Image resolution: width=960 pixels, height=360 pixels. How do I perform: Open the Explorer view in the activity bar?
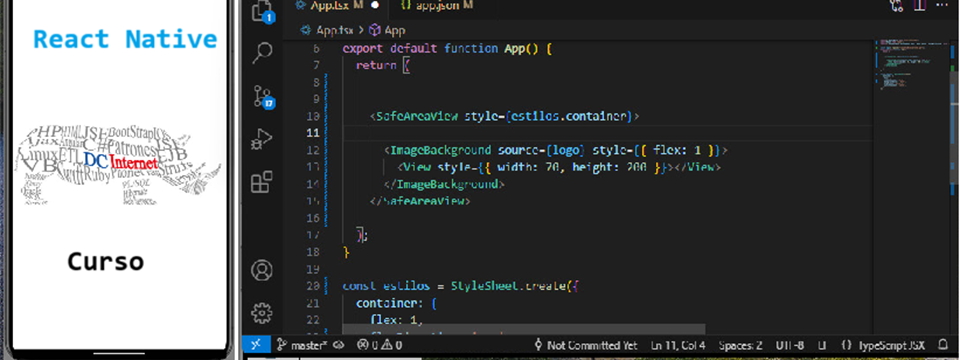[x=261, y=11]
